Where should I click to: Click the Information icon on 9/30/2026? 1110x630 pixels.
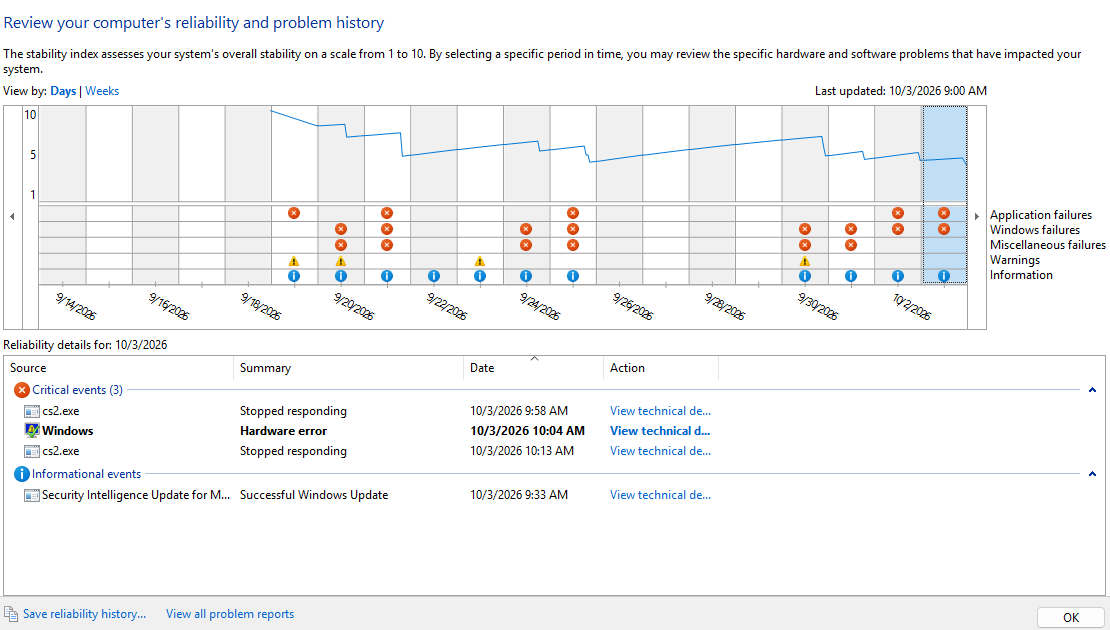click(x=804, y=276)
